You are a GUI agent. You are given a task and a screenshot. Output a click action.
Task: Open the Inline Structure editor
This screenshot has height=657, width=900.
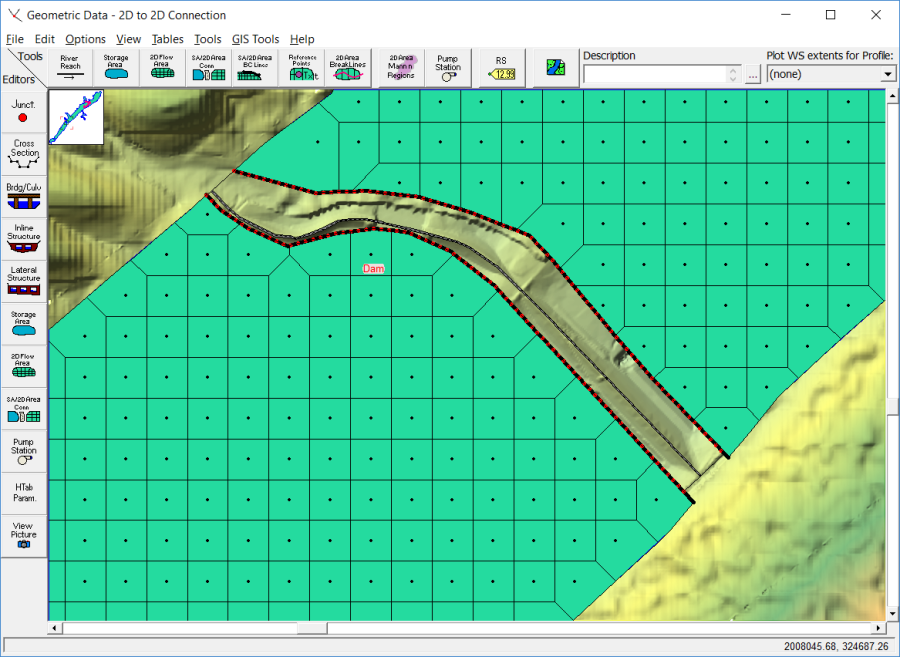pyautogui.click(x=23, y=238)
